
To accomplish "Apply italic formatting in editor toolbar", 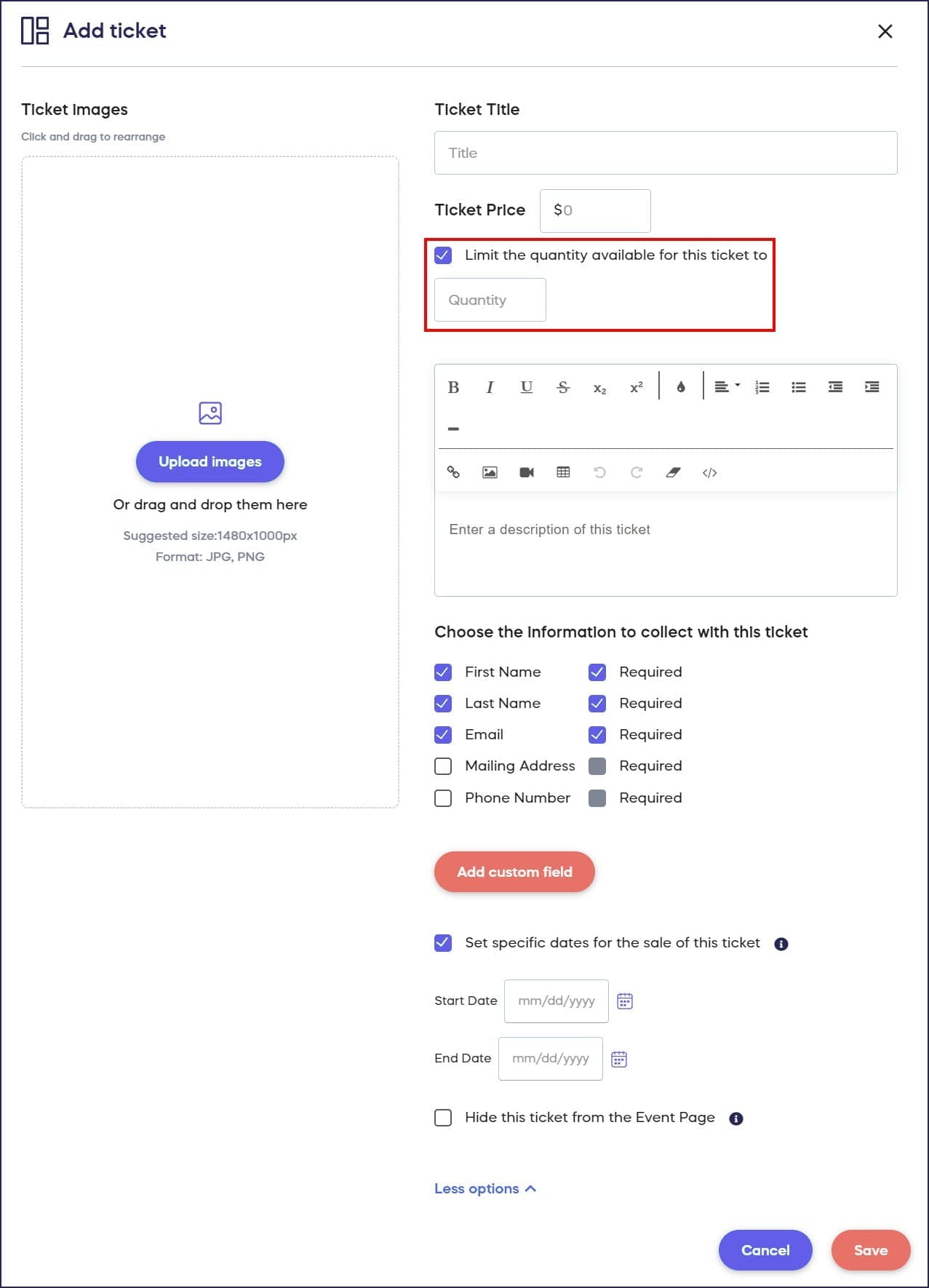I will [490, 387].
